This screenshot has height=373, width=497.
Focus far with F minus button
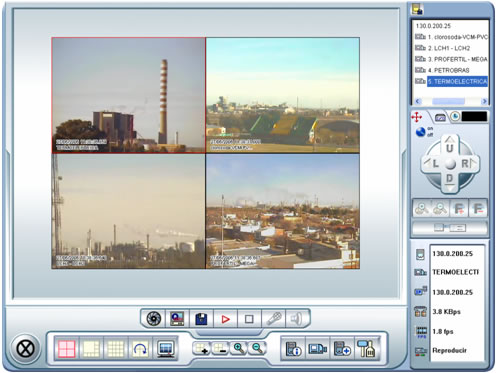[478, 209]
